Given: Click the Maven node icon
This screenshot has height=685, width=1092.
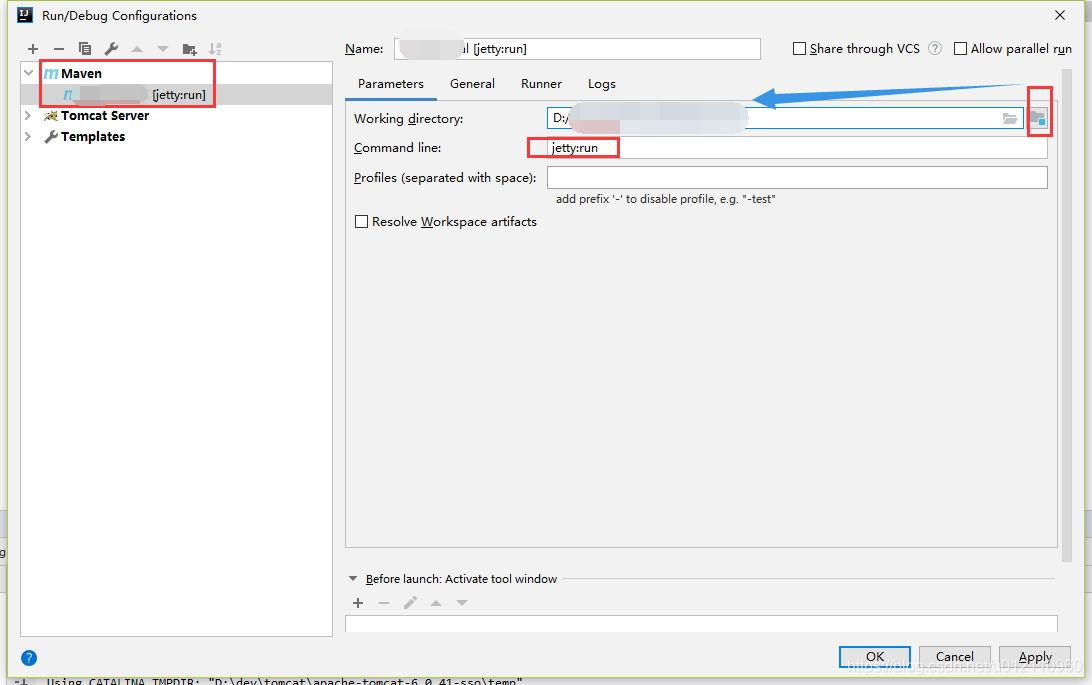Looking at the screenshot, I should point(51,74).
